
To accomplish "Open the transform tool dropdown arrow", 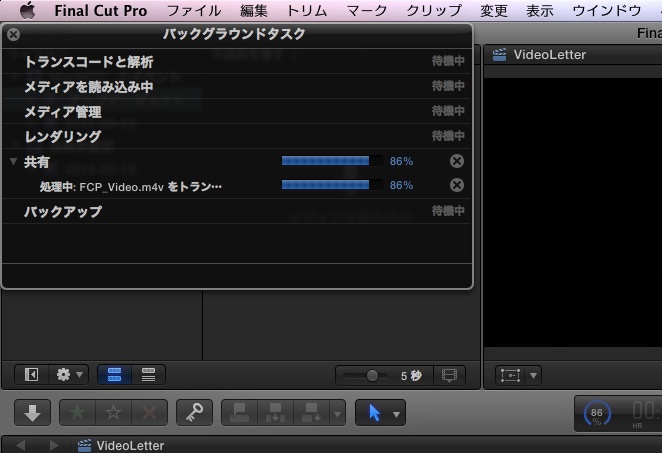I will 533,375.
